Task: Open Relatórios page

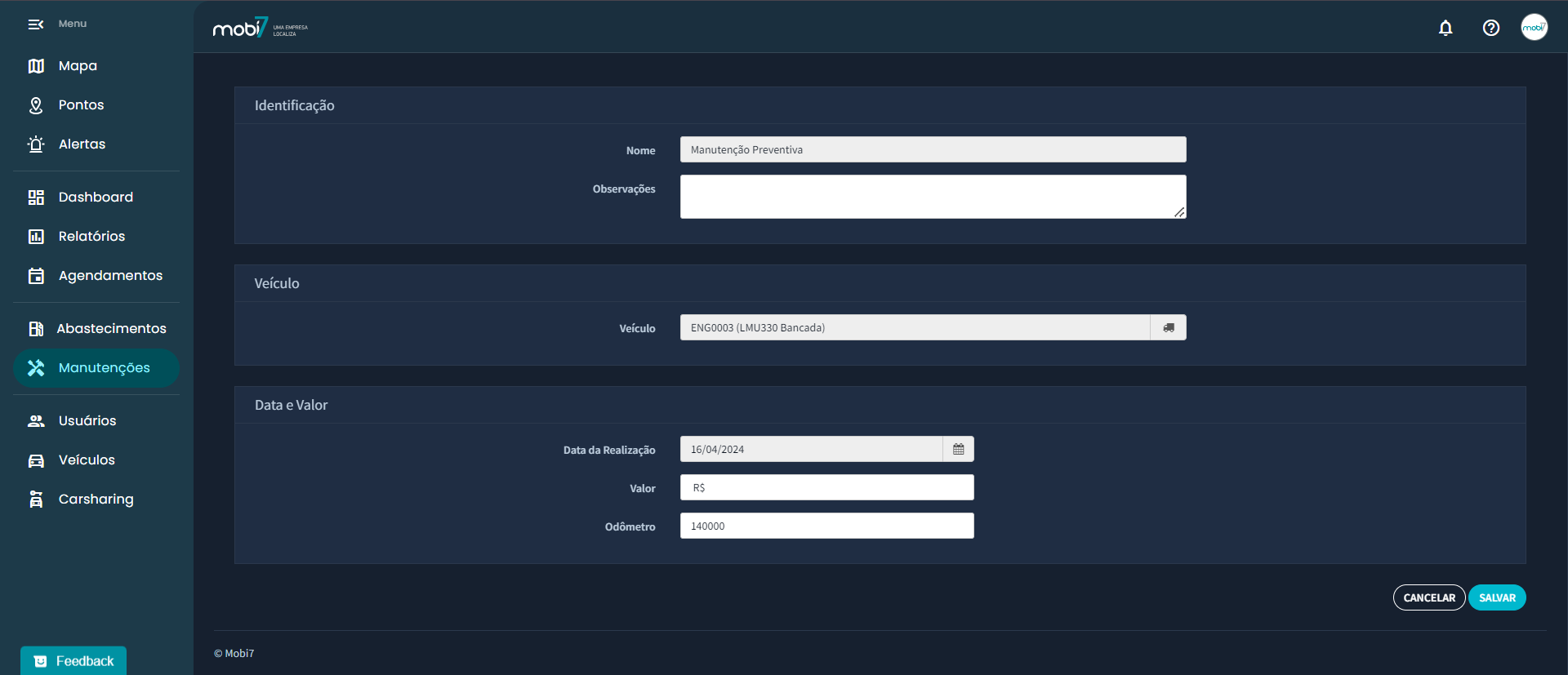Action: tap(91, 237)
